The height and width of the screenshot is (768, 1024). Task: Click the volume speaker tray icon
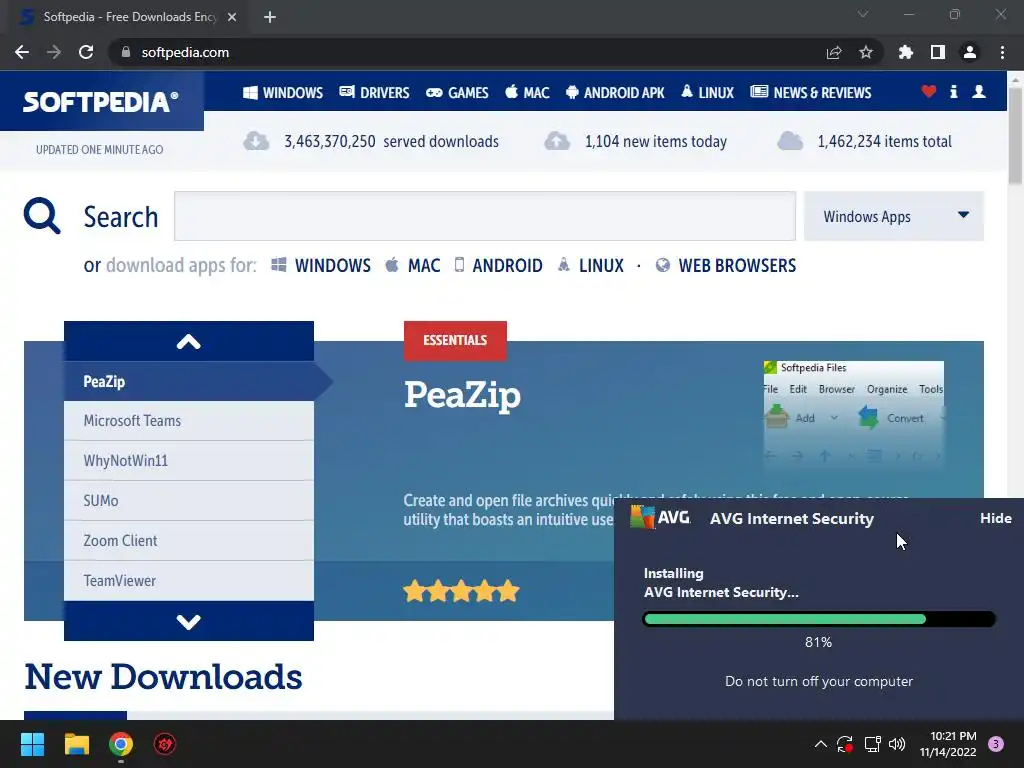(x=897, y=744)
